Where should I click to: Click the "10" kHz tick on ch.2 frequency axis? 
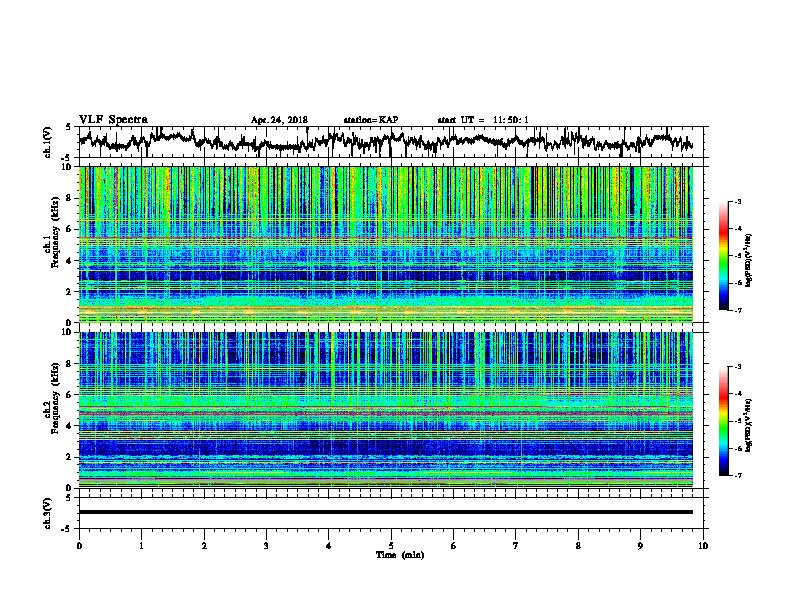[67, 332]
